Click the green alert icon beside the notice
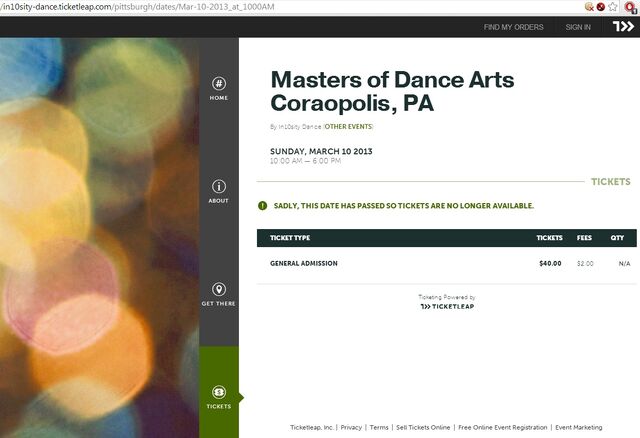640x438 pixels. 262,206
